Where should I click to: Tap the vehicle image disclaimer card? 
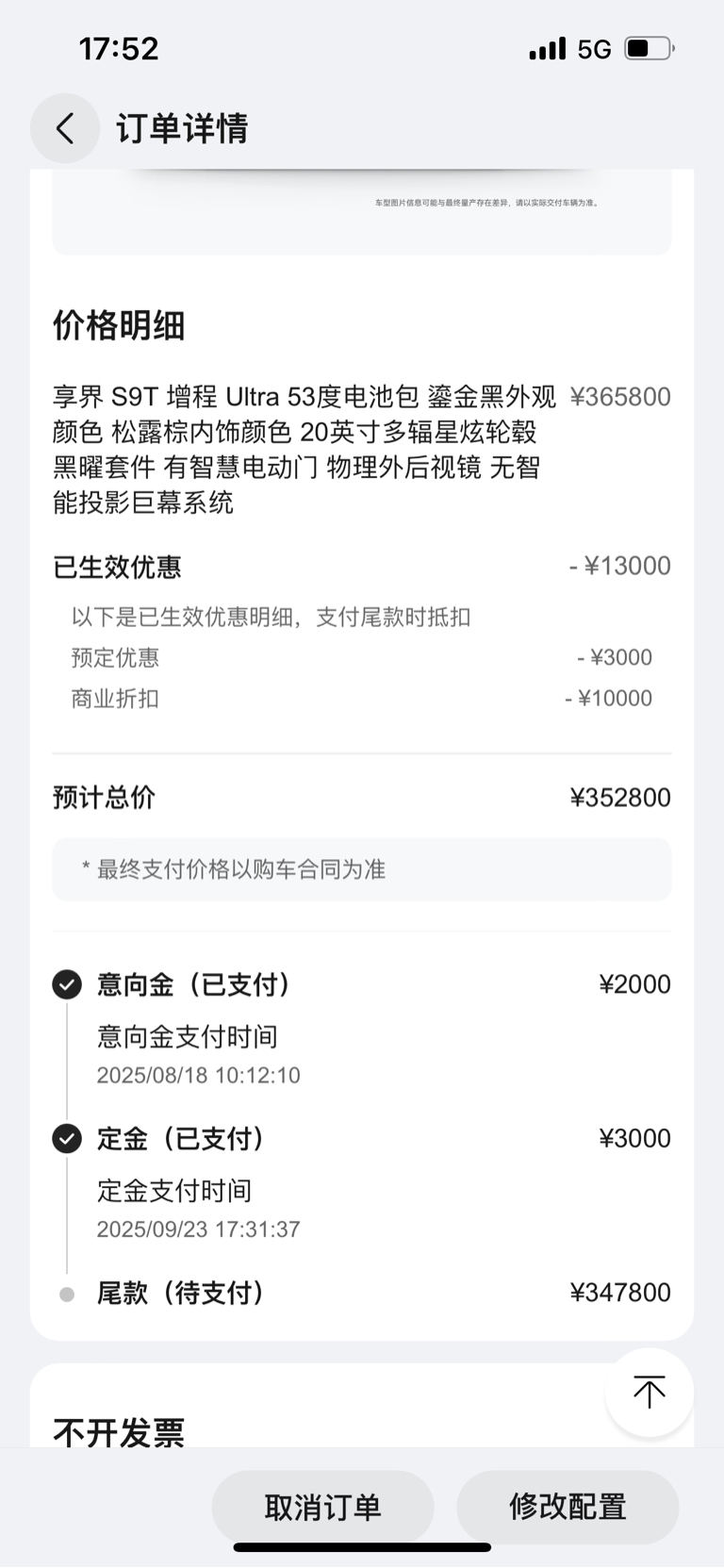(362, 212)
